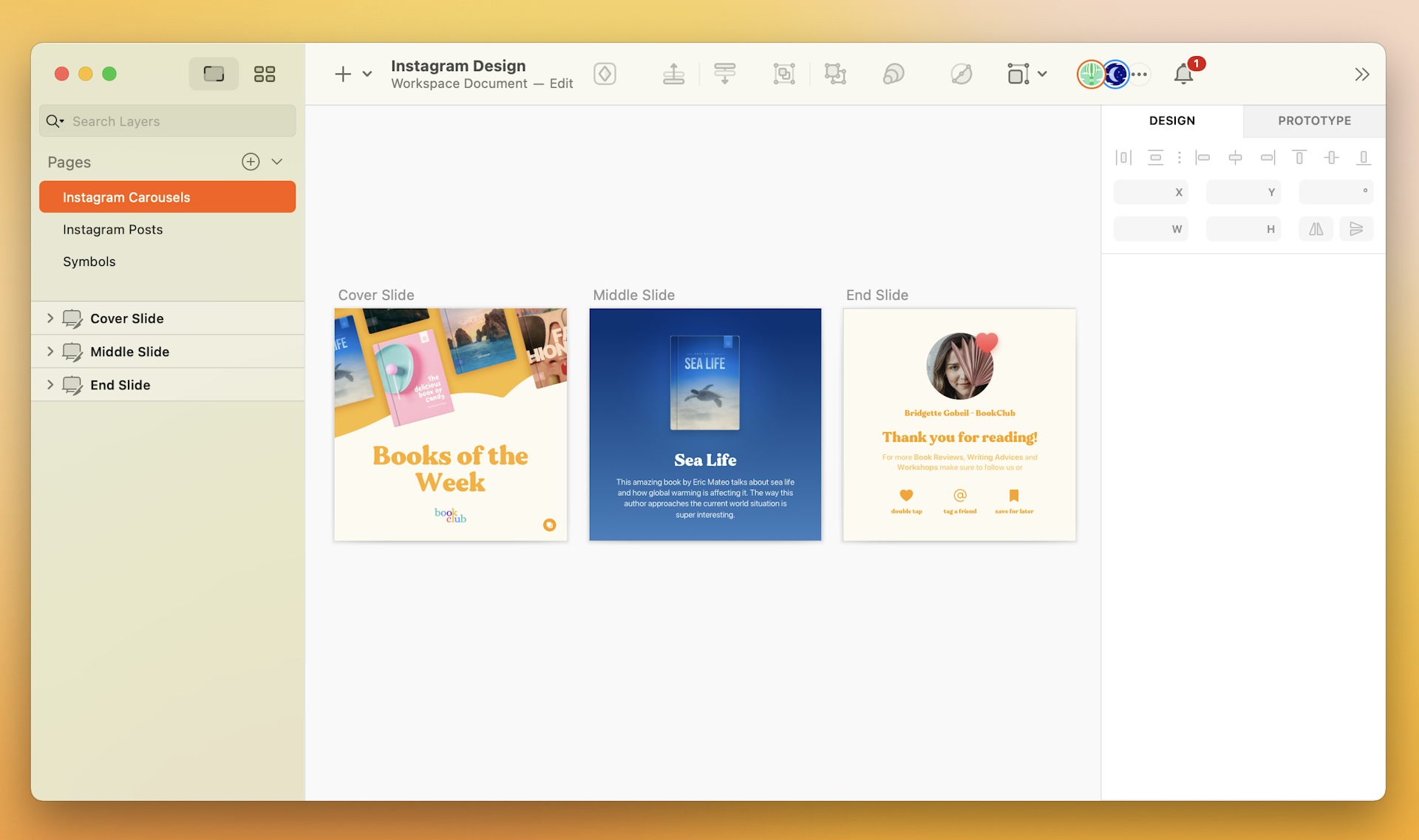Click Edit next to Workspace Document

[x=561, y=83]
